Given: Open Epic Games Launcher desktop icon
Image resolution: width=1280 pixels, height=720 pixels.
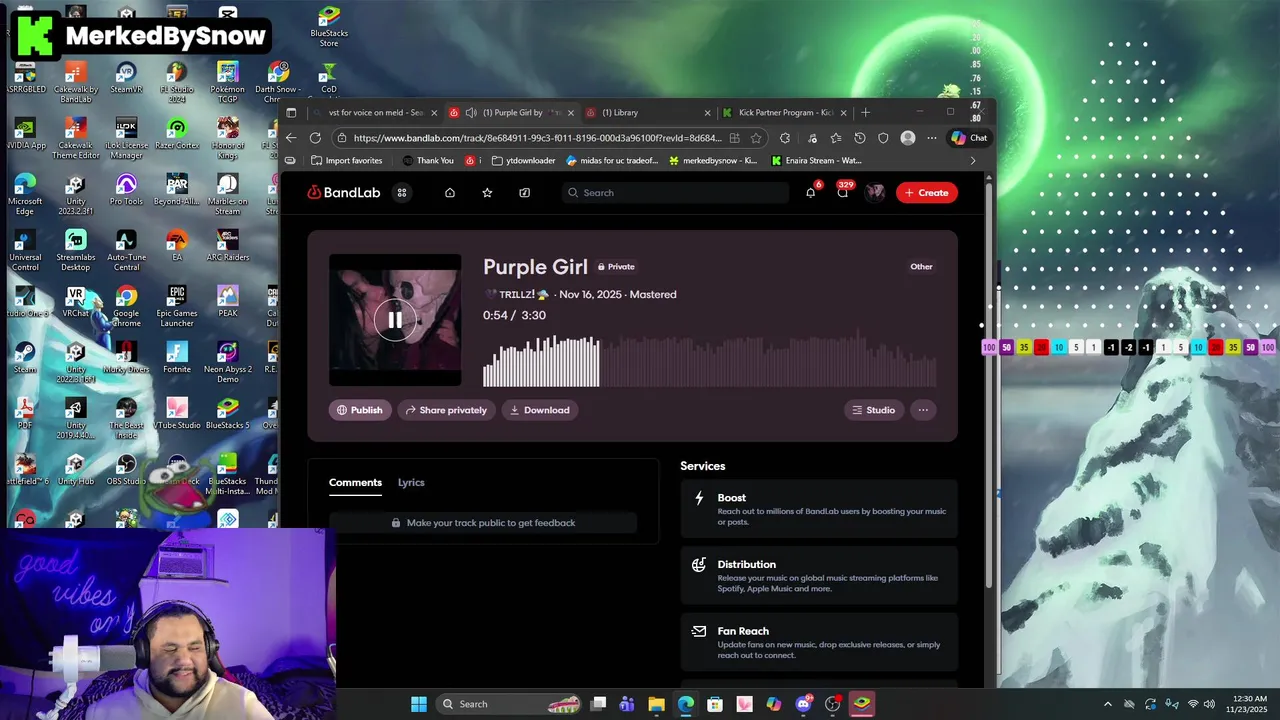Looking at the screenshot, I should click(177, 307).
